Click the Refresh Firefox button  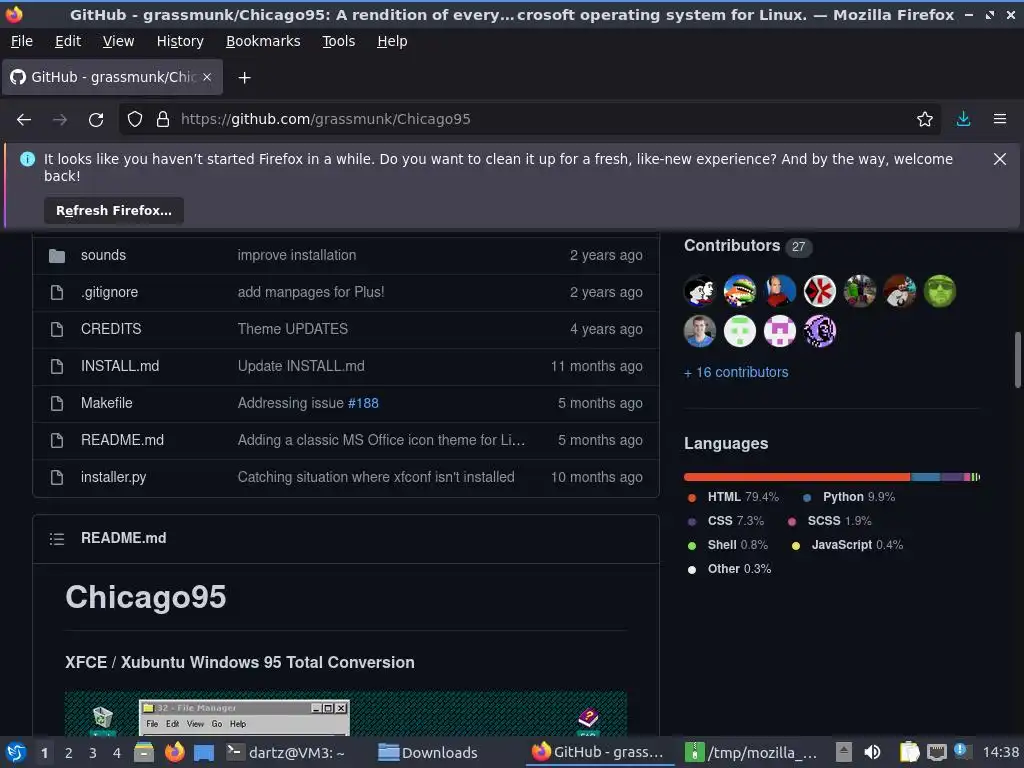point(114,210)
